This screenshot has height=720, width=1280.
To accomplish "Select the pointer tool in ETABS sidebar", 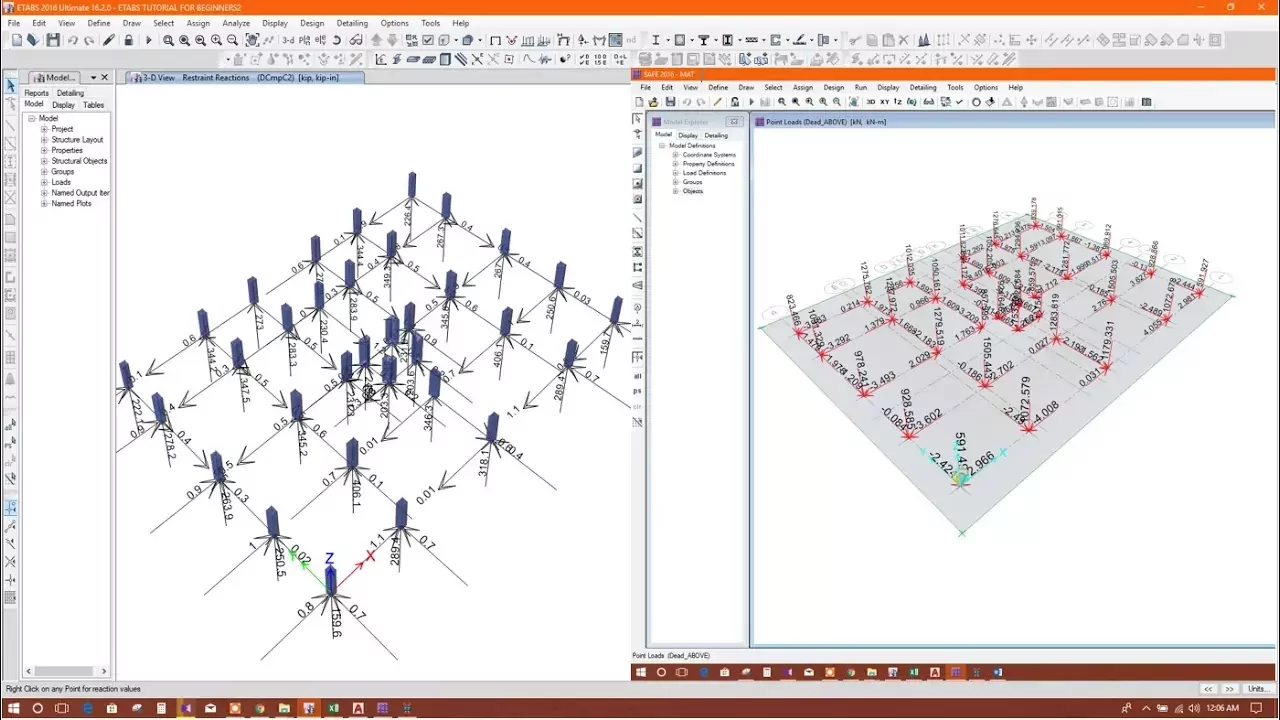I will point(11,86).
